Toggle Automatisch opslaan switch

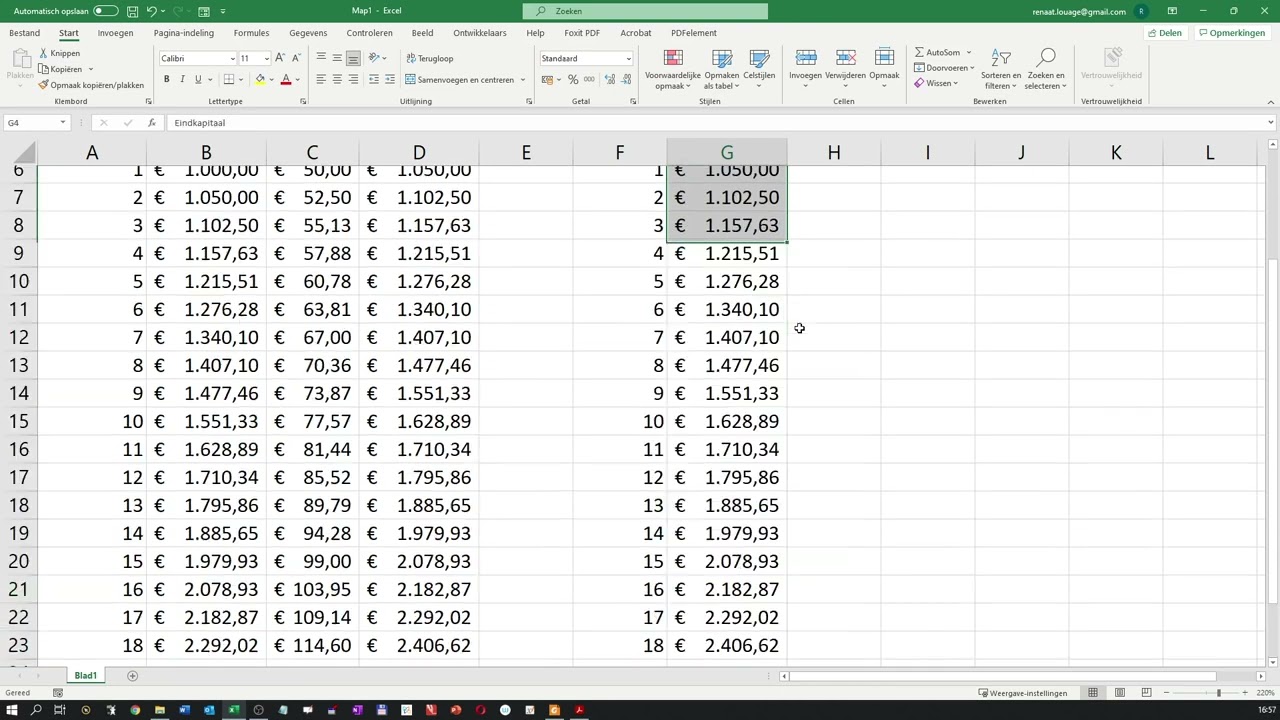105,11
